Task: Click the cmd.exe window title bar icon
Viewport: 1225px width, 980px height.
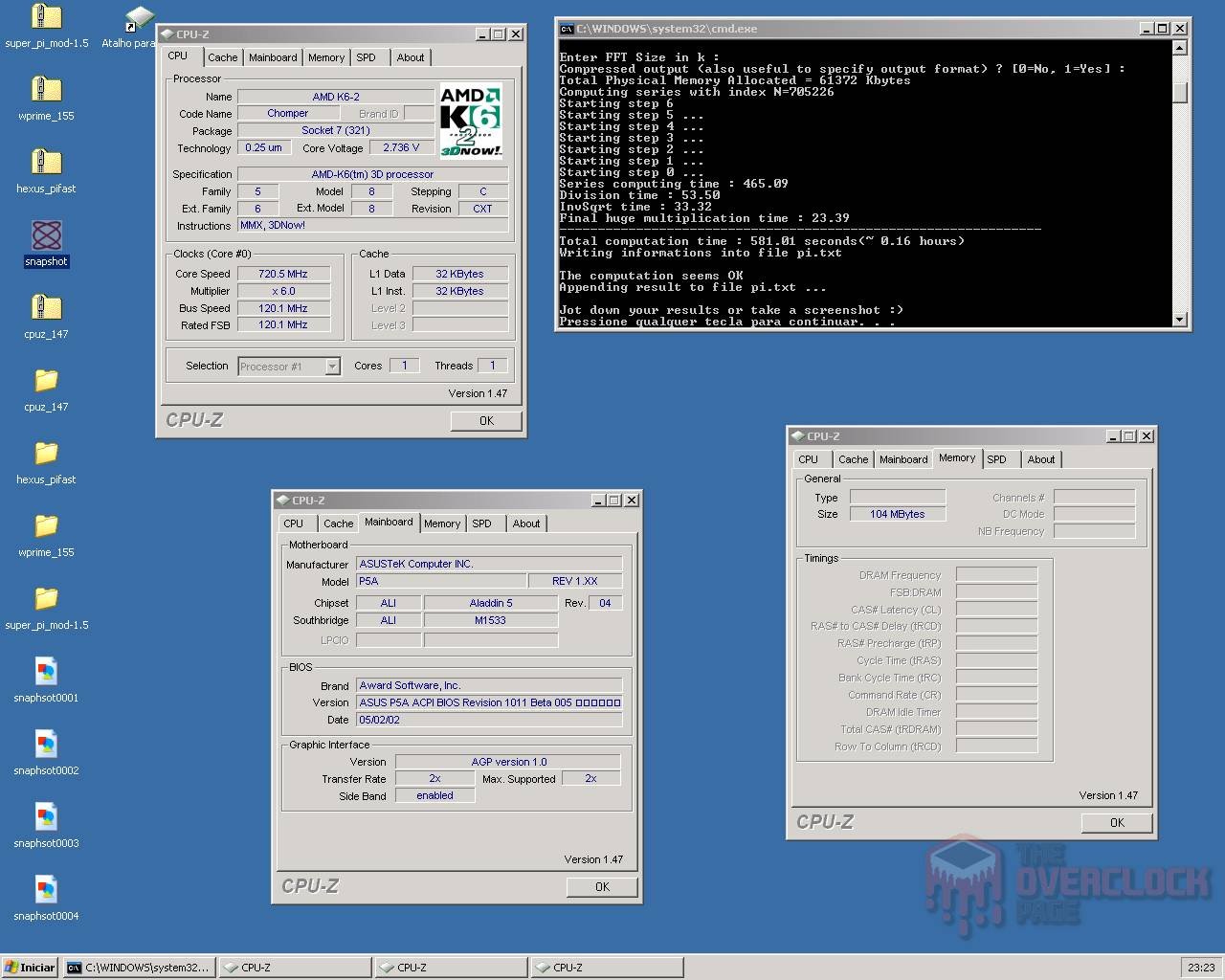Action: click(567, 29)
